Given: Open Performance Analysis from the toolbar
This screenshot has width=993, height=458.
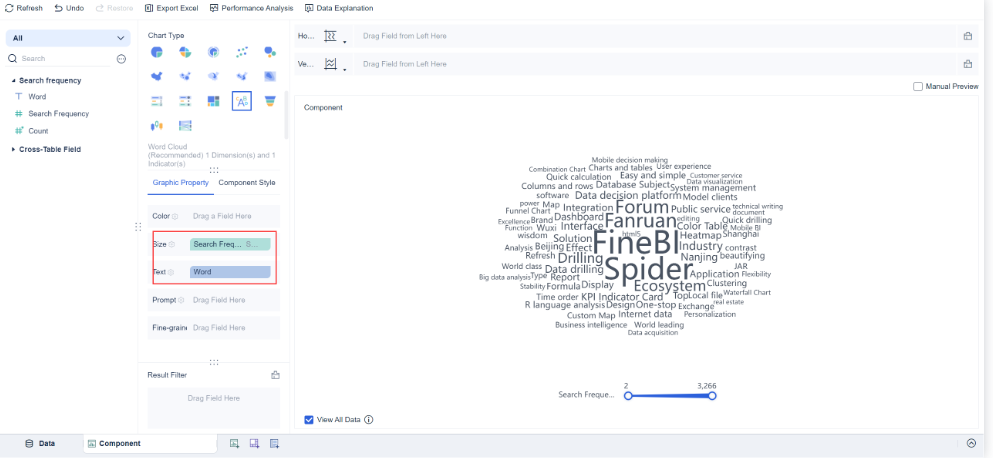Looking at the screenshot, I should [x=252, y=8].
